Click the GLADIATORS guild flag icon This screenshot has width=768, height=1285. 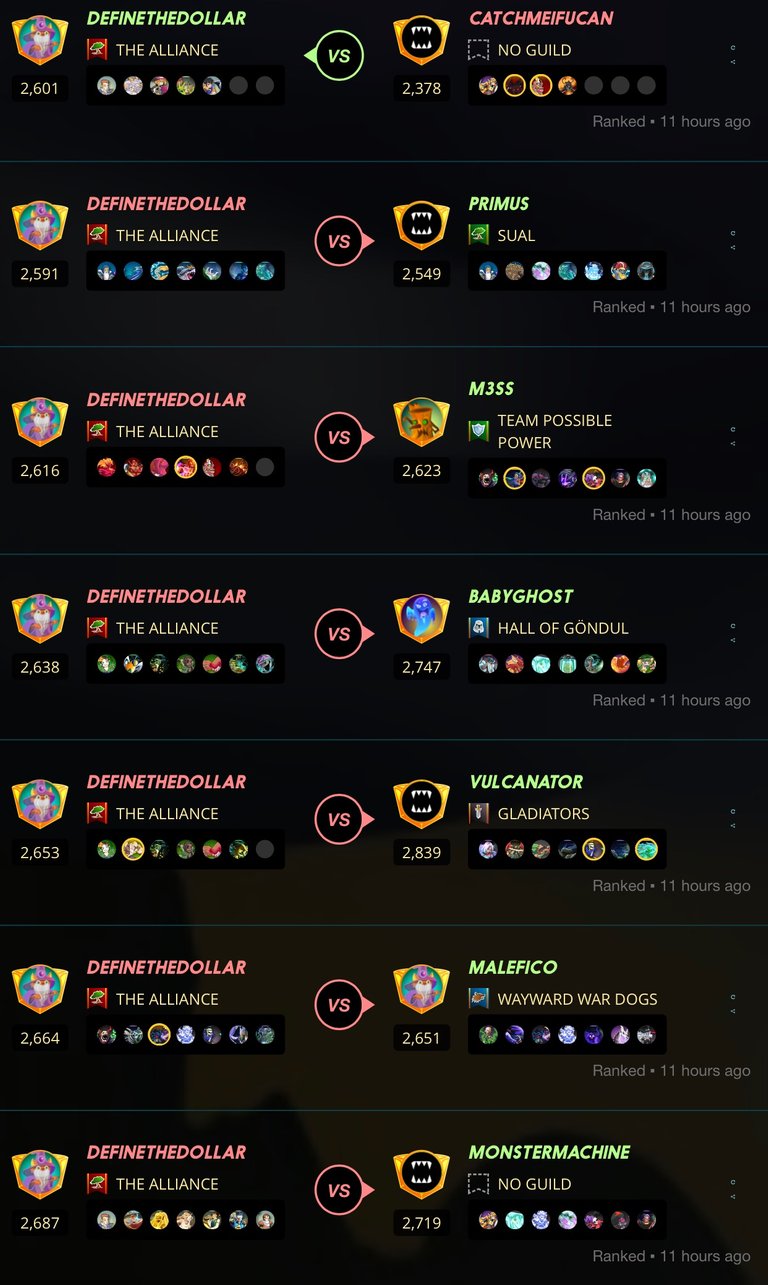point(479,813)
